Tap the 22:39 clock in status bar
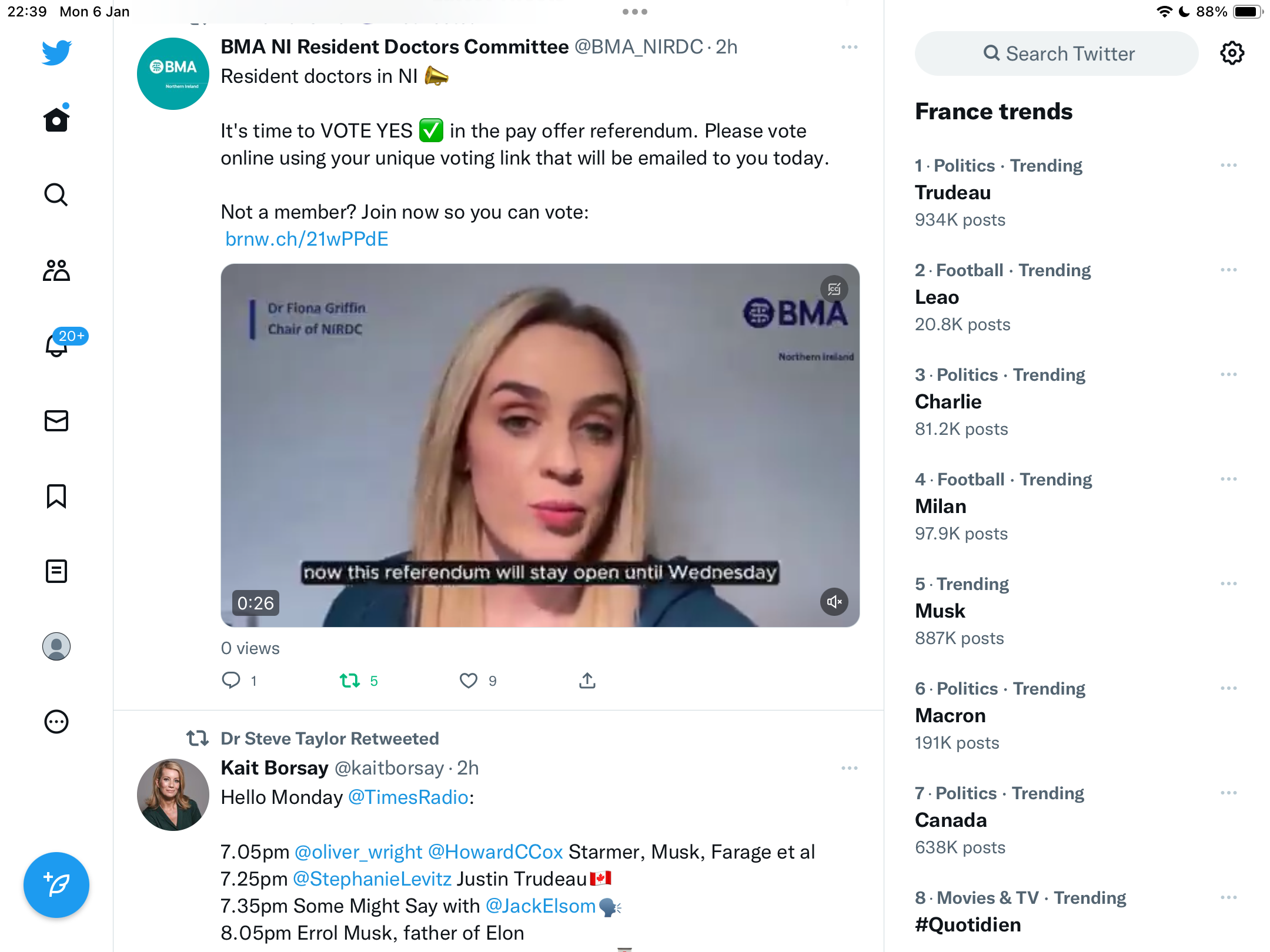The image size is (1270, 952). click(x=27, y=12)
